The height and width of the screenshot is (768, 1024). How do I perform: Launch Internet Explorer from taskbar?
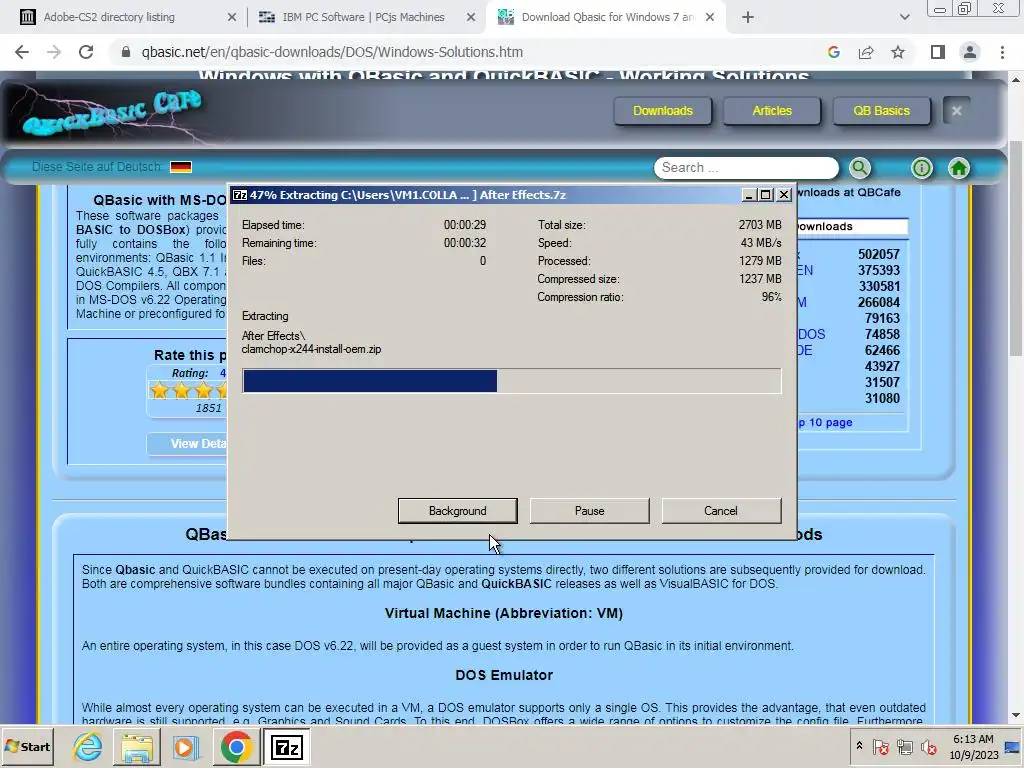click(x=88, y=747)
